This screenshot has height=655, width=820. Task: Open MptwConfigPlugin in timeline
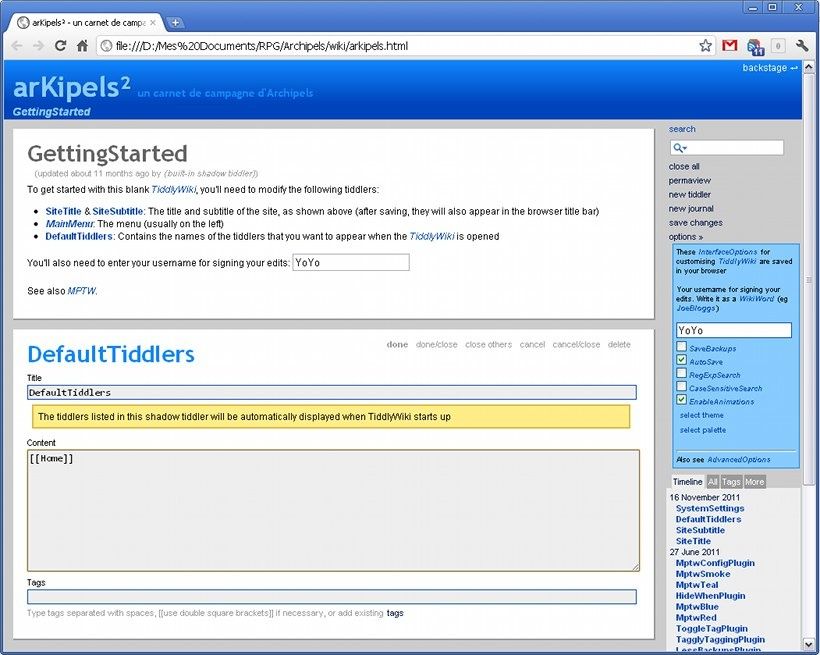(715, 563)
